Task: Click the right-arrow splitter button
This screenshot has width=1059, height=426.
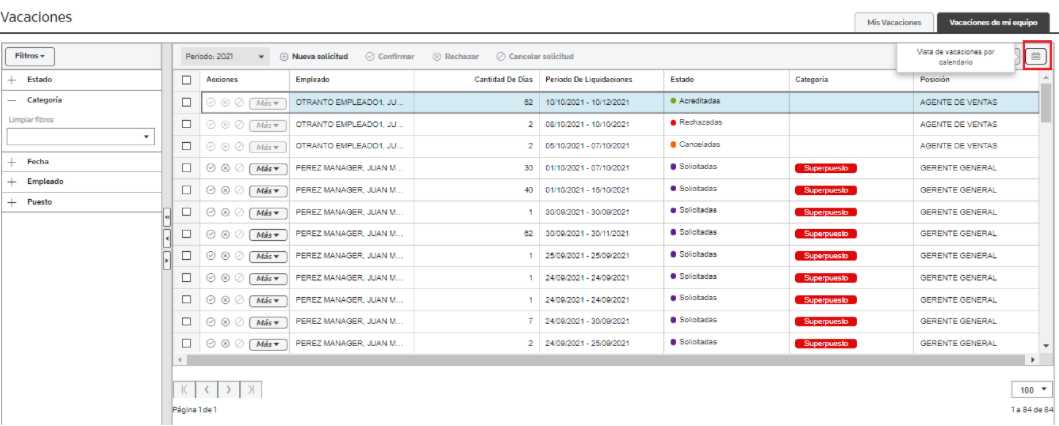Action: point(167,260)
